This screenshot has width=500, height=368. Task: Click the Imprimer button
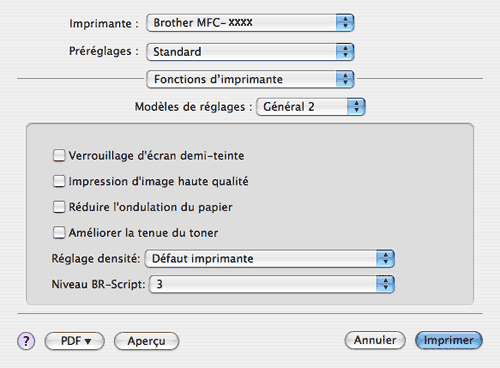coord(449,340)
